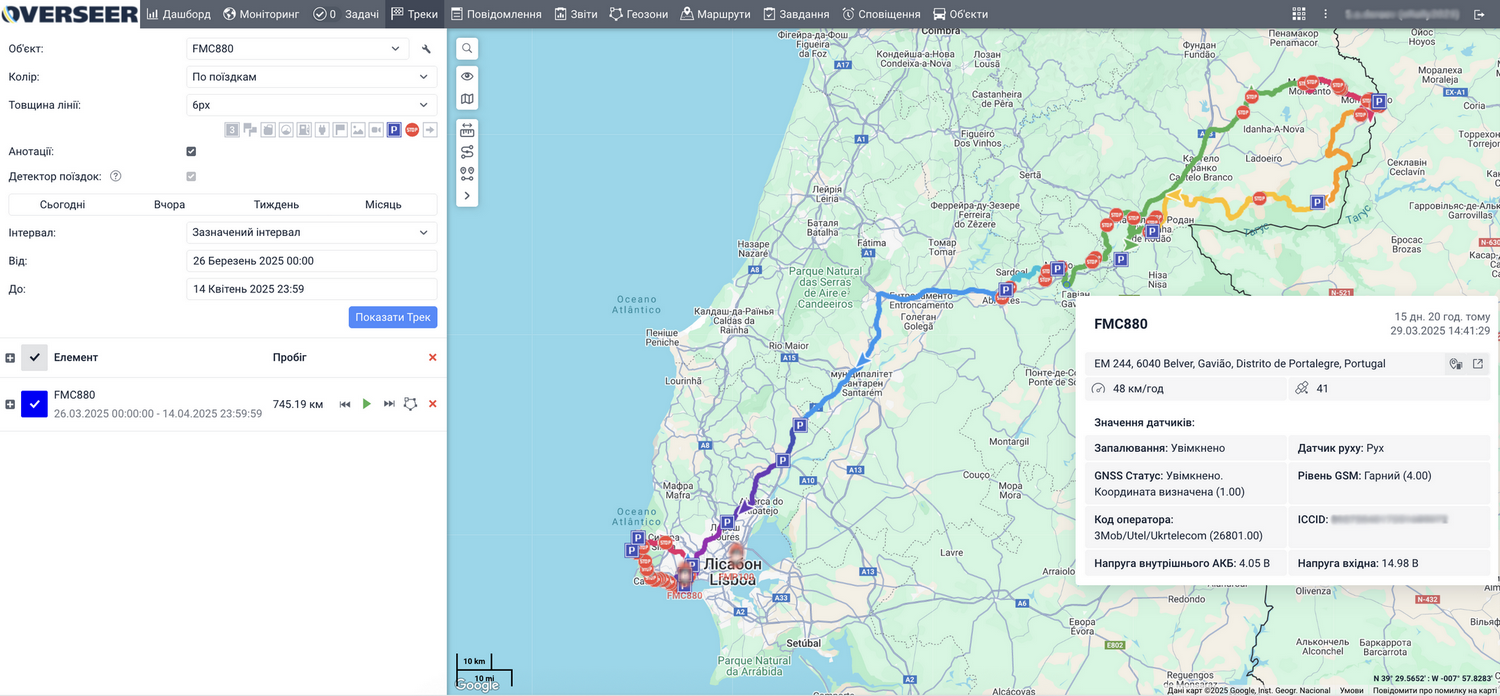This screenshot has height=696, width=1500.
Task: Toggle the flags event marker icon
Action: (x=250, y=130)
